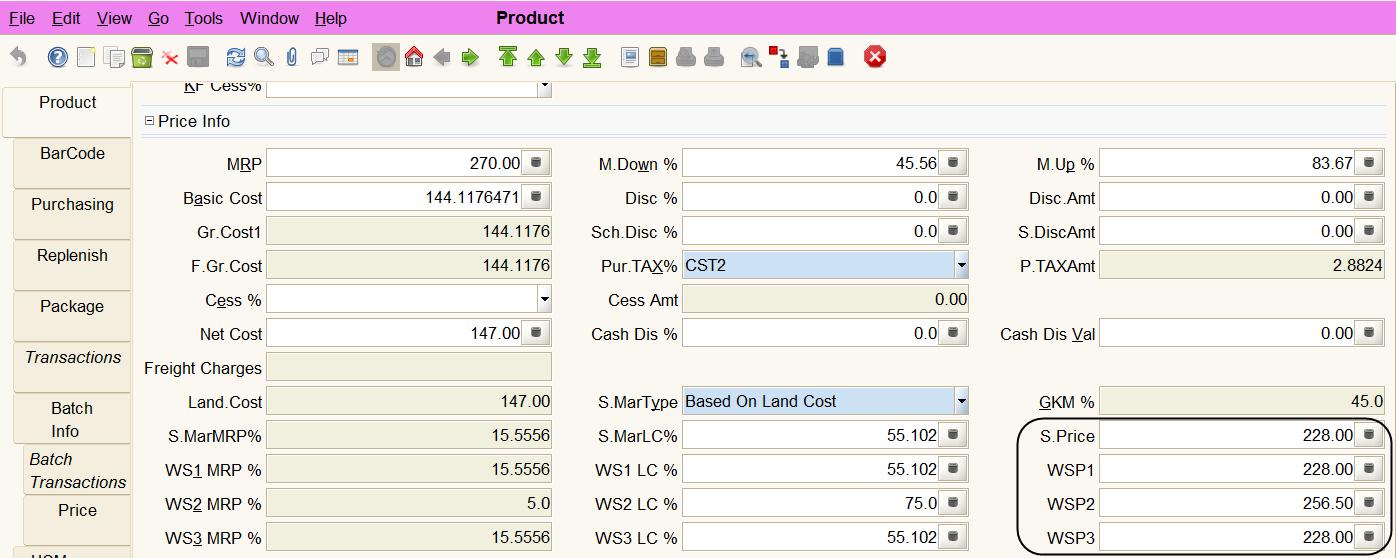The width and height of the screenshot is (1396, 558).
Task: Jump to last record icon
Action: (x=592, y=57)
